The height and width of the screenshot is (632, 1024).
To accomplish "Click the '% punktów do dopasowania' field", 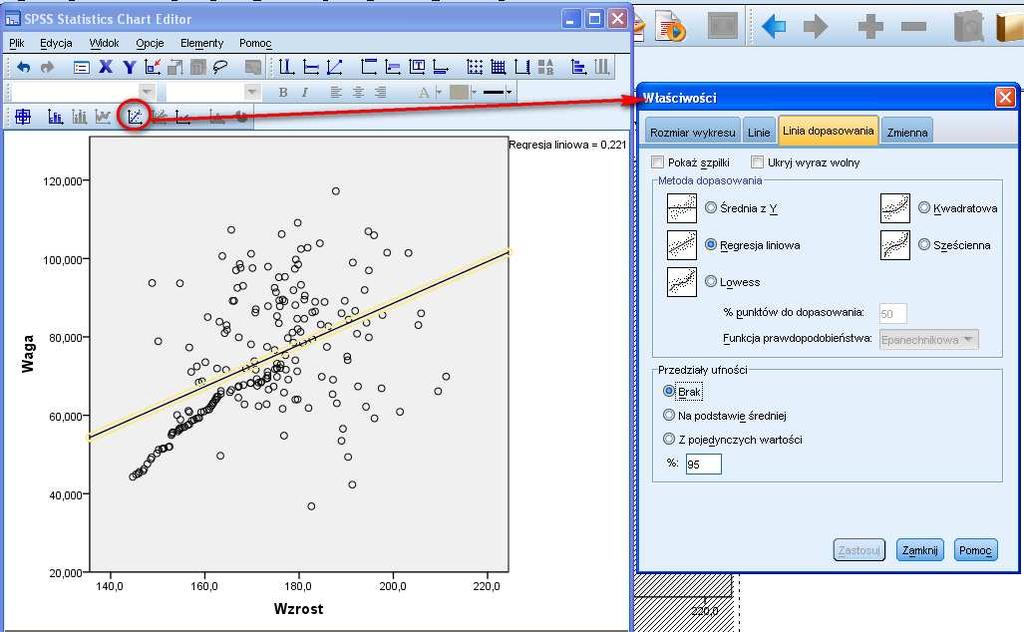I will [x=893, y=313].
